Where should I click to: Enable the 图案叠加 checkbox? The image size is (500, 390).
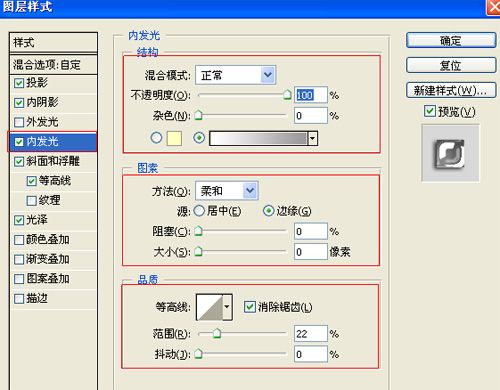pyautogui.click(x=19, y=279)
